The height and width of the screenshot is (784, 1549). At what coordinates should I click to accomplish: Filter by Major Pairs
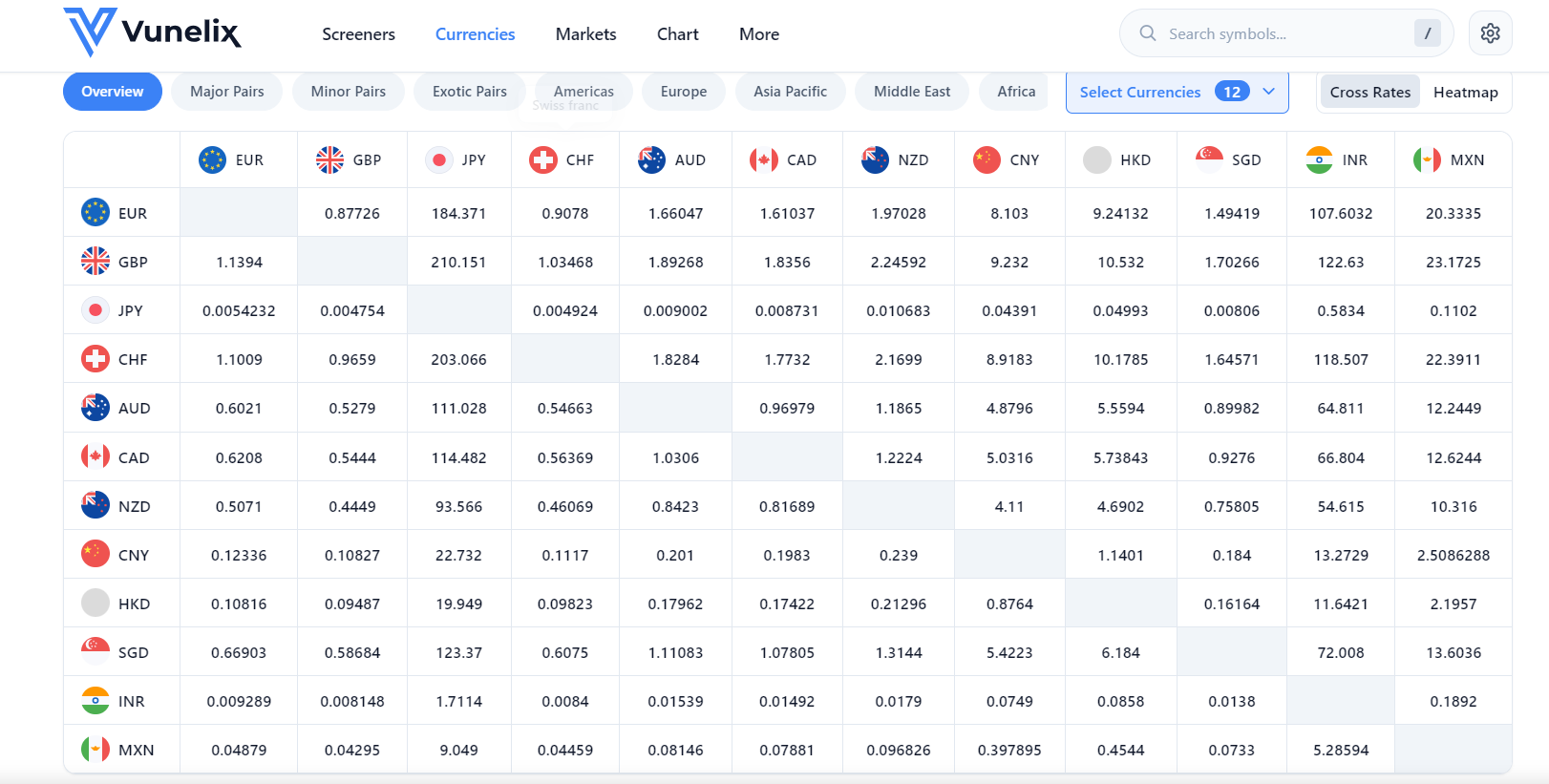point(227,92)
